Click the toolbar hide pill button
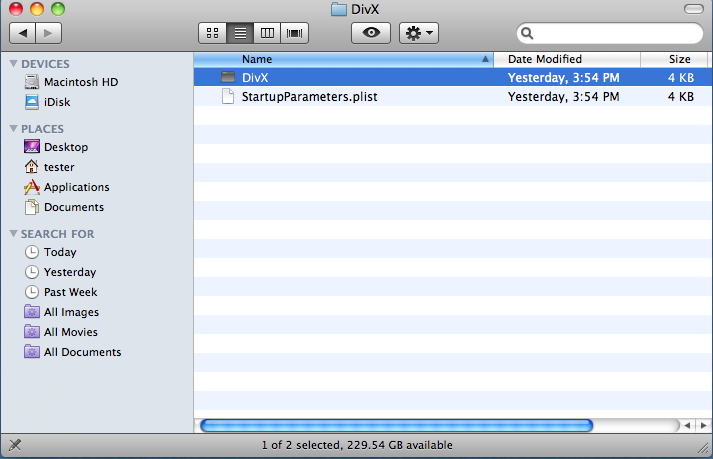This screenshot has width=713, height=459. pyautogui.click(x=693, y=9)
